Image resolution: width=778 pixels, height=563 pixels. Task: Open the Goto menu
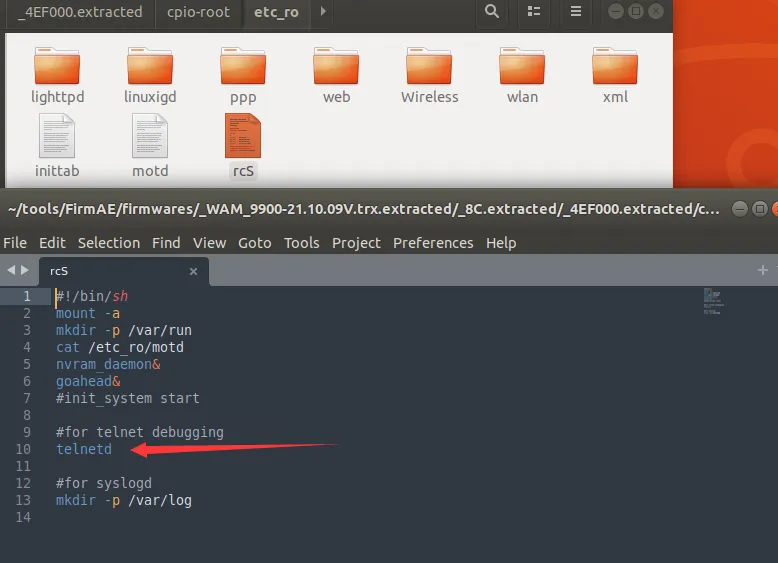pyautogui.click(x=255, y=243)
